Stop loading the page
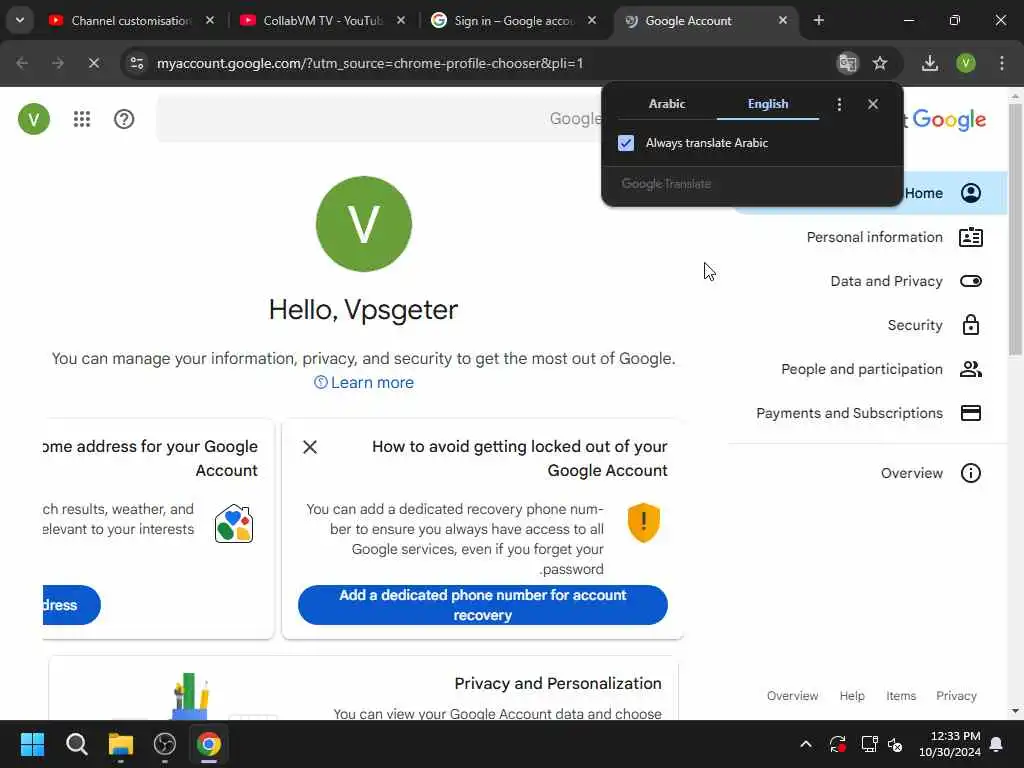The height and width of the screenshot is (768, 1024). 93,63
